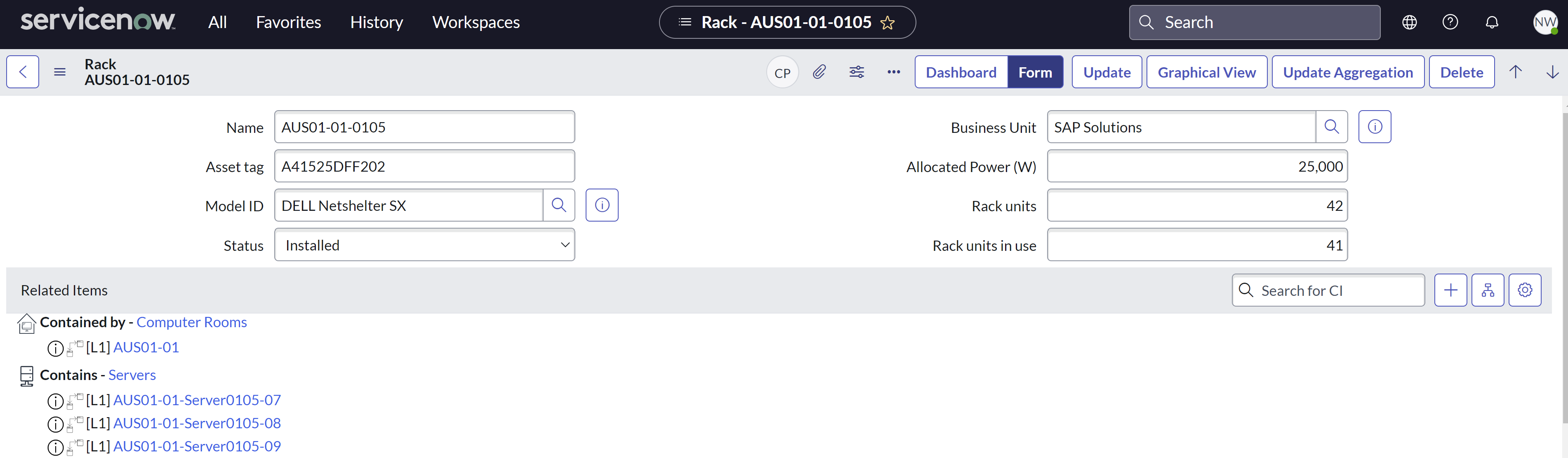Click the reference lookup icon for Model ID

(559, 205)
